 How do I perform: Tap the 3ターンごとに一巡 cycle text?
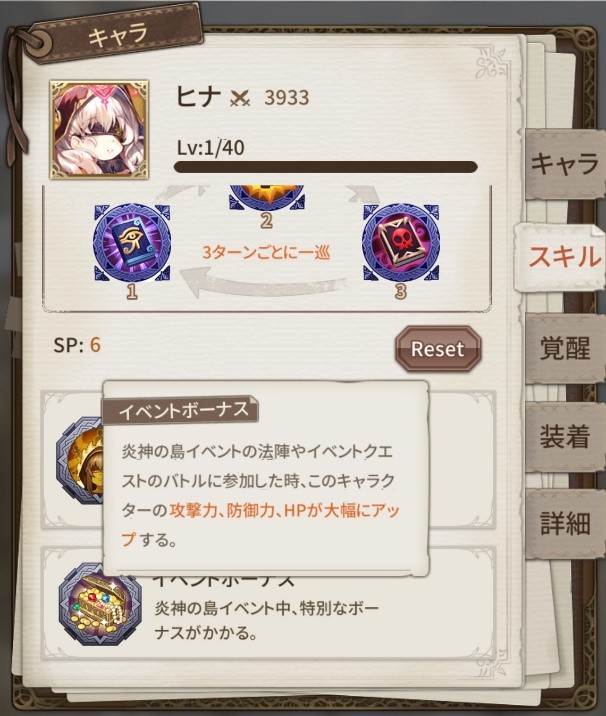(266, 253)
